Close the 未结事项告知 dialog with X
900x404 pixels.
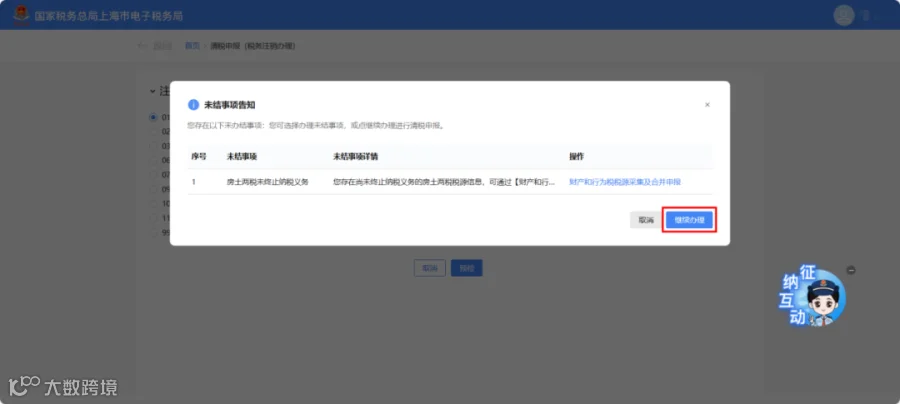point(707,105)
